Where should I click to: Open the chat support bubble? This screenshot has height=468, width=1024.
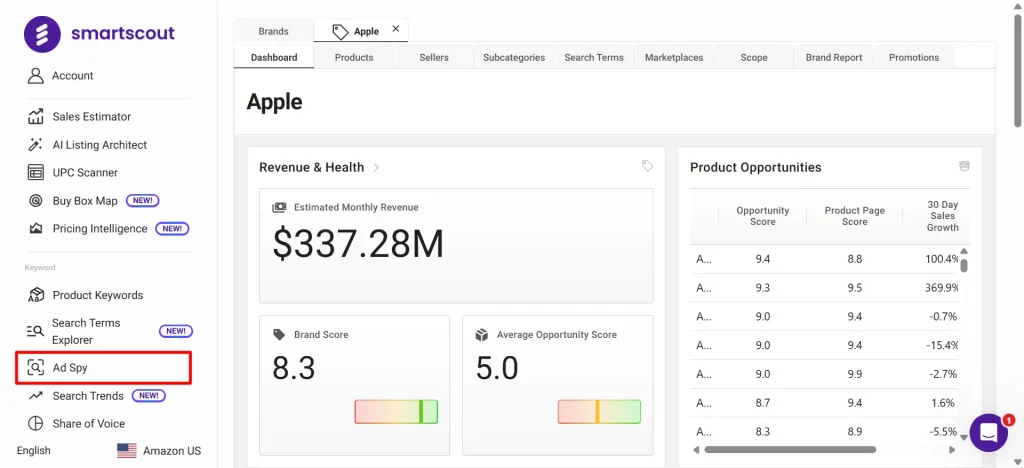989,432
